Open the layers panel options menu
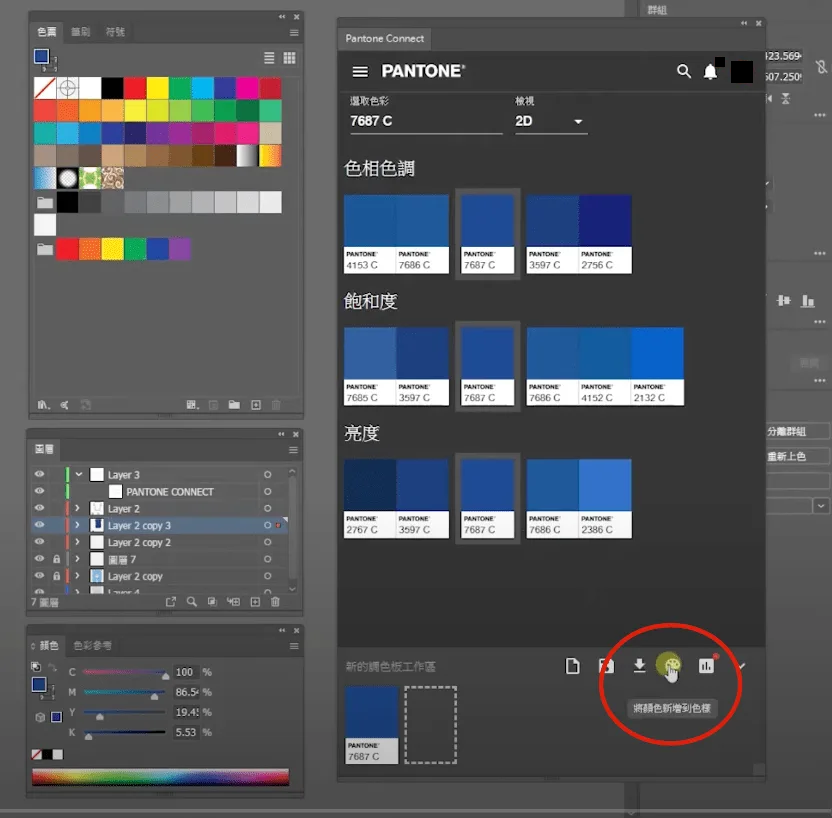 coord(293,450)
